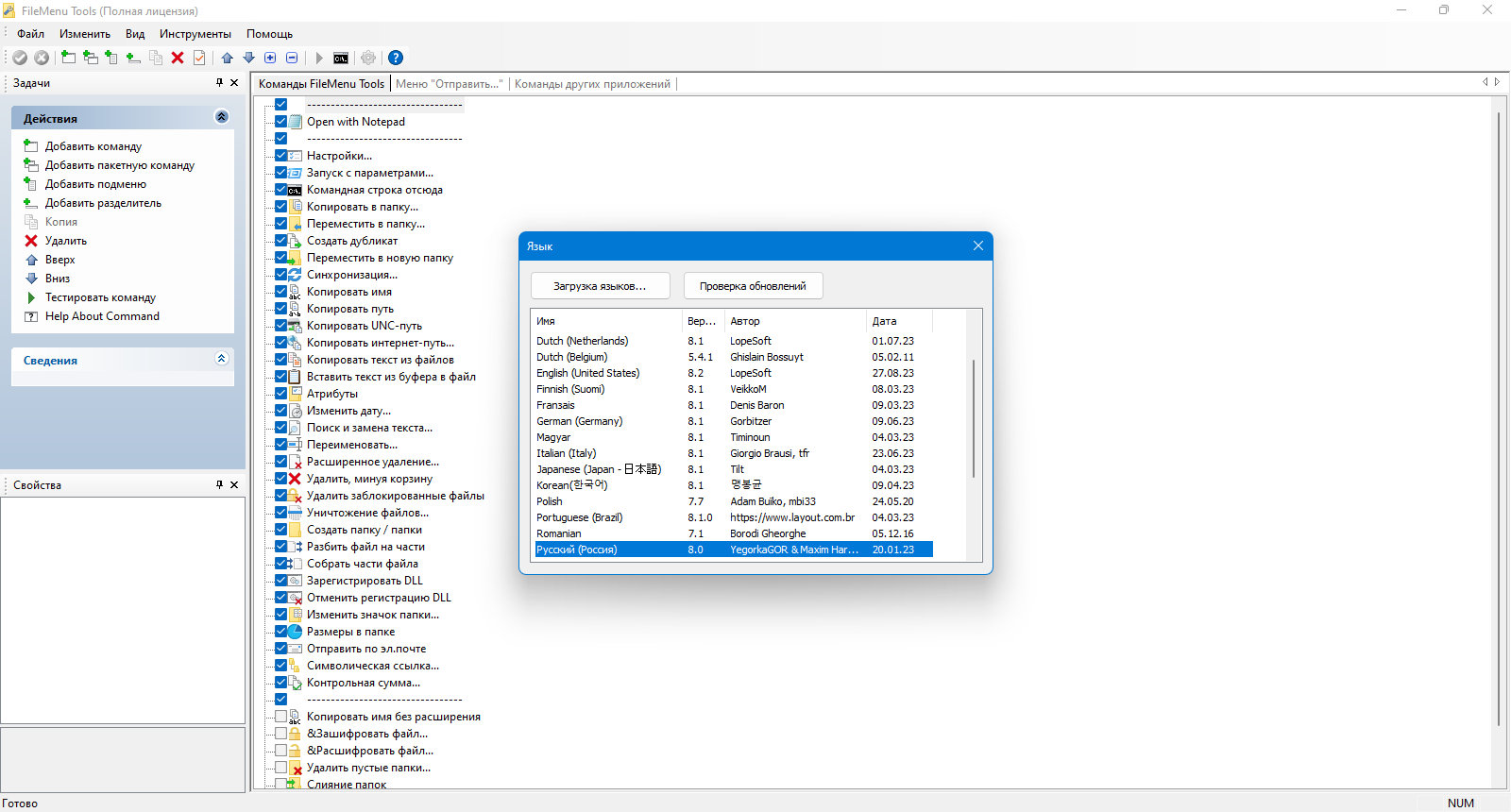Screen dimensions: 1511x812
Task: Open the command line console toolbar icon
Action: (341, 58)
